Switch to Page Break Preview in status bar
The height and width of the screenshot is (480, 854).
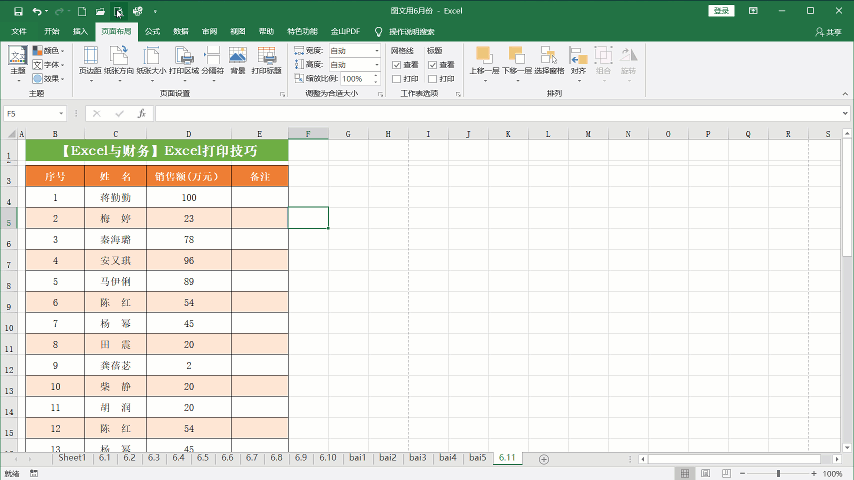click(726, 473)
